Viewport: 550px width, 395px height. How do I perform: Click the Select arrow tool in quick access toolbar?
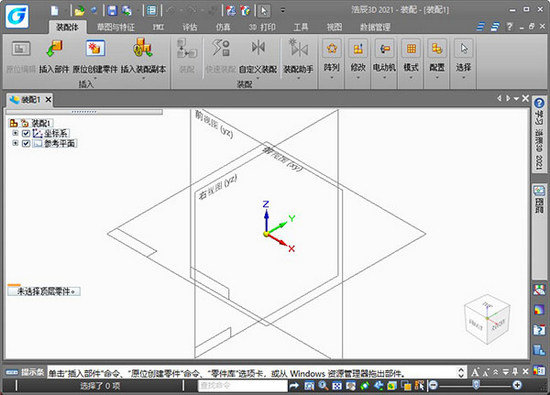[264, 11]
